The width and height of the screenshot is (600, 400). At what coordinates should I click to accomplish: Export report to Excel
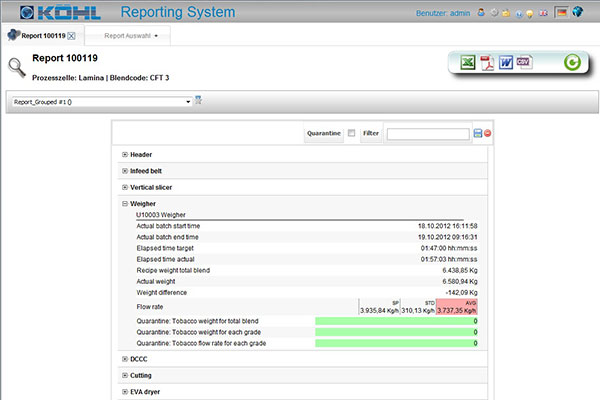[467, 63]
